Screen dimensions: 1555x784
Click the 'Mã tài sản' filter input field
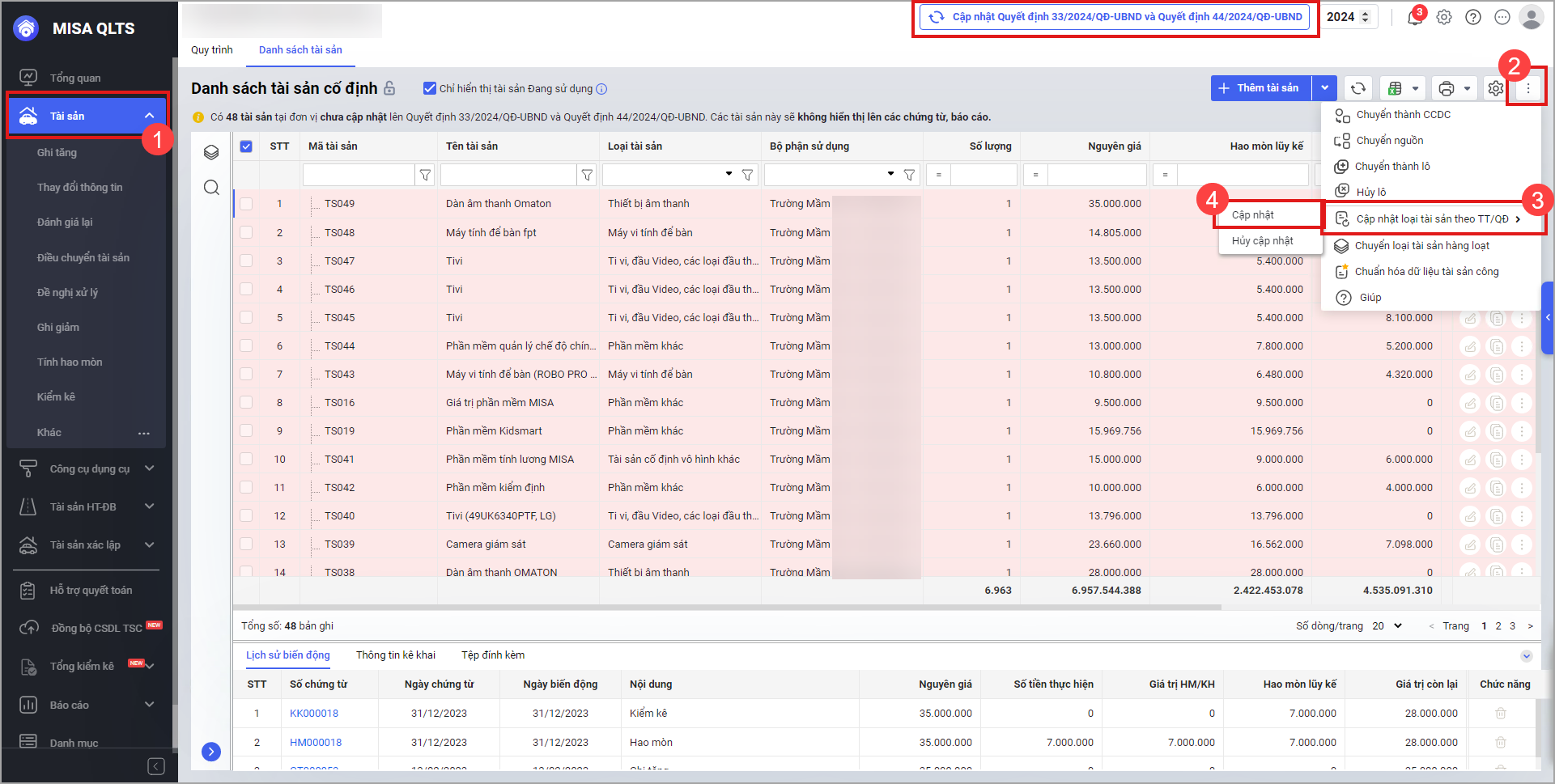tap(358, 175)
